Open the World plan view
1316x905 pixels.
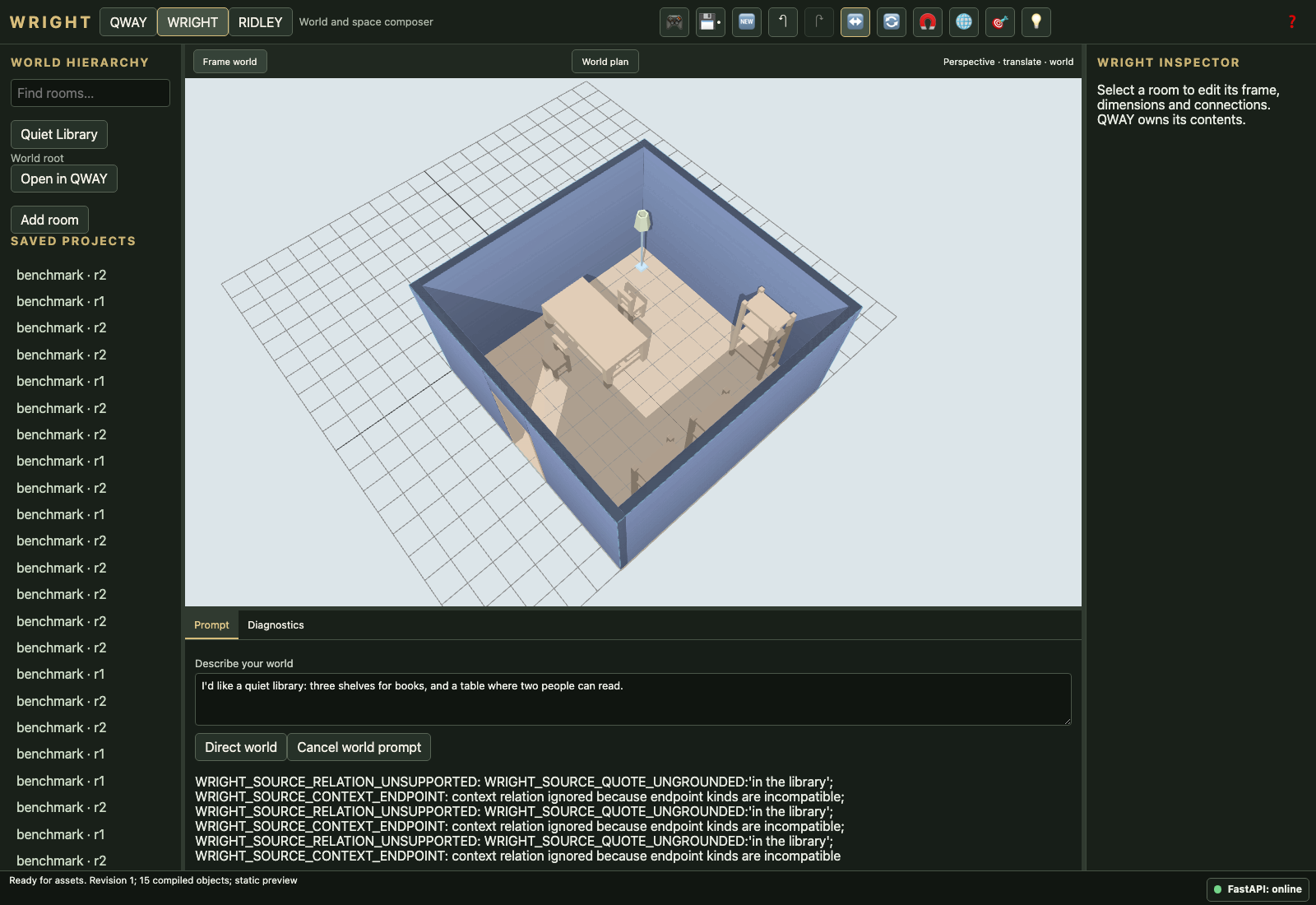605,62
